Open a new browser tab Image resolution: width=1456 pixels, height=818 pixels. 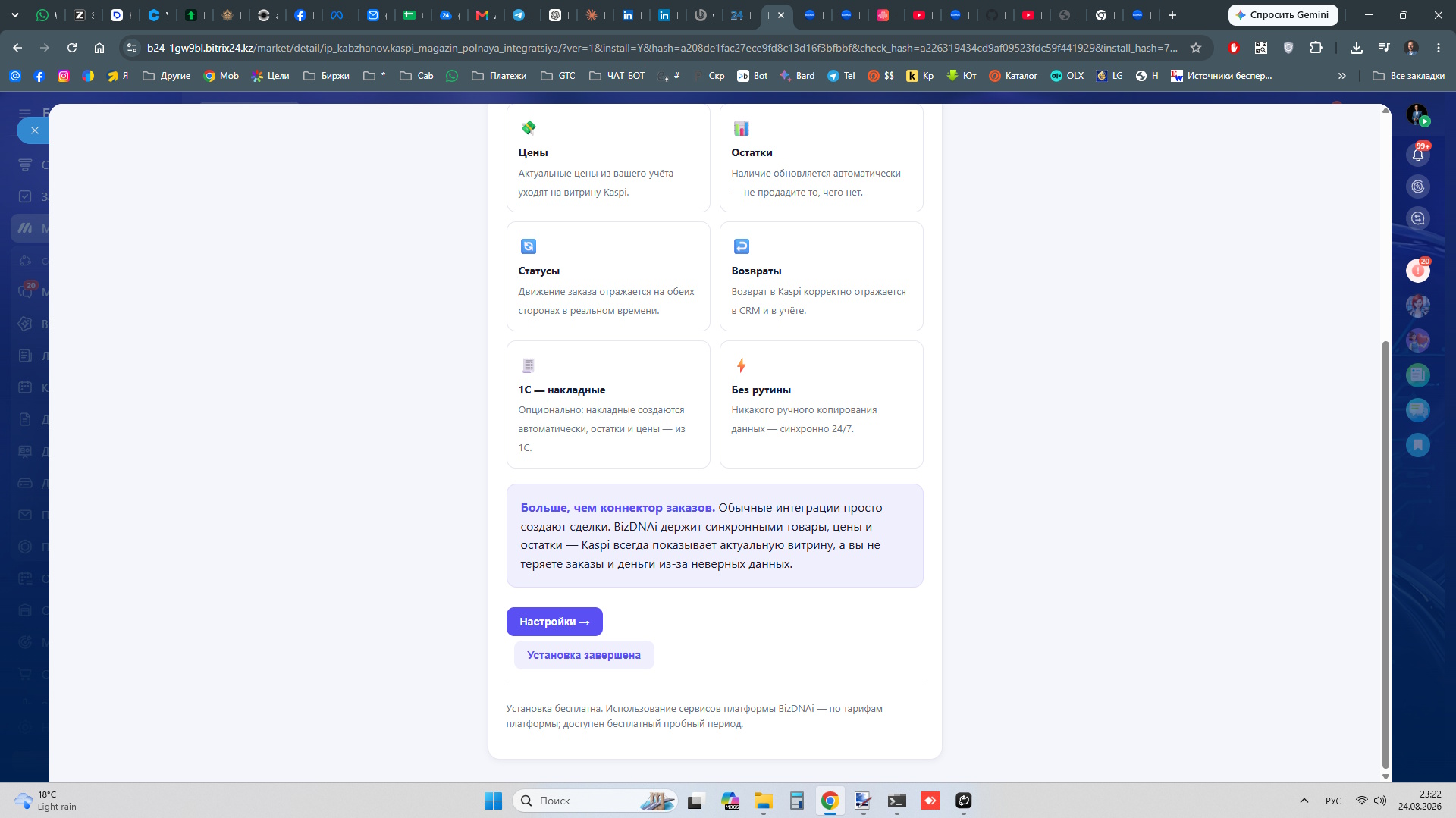pos(1172,15)
